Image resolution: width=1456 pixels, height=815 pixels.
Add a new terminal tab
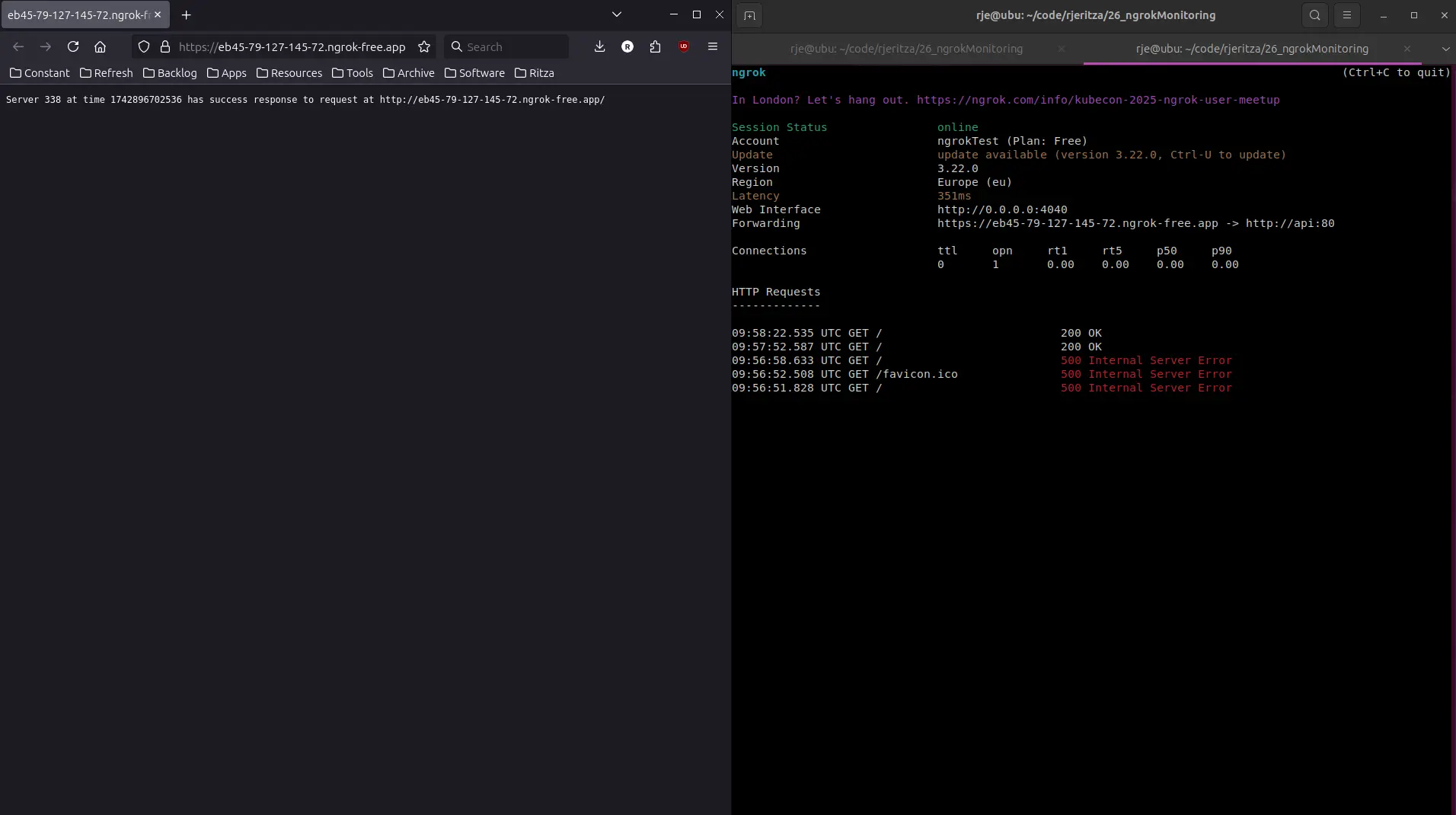pos(749,15)
